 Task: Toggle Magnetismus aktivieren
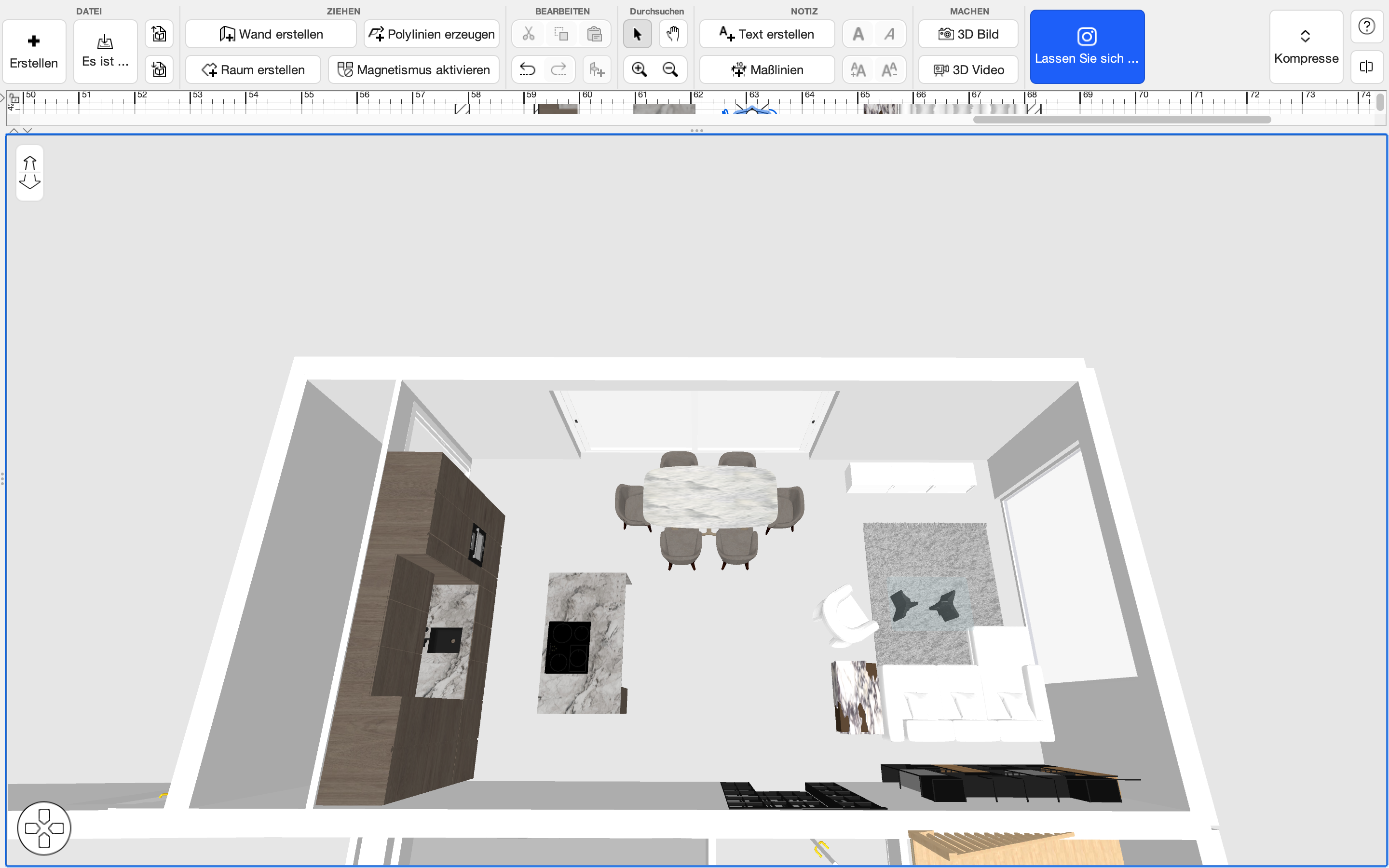(x=413, y=69)
